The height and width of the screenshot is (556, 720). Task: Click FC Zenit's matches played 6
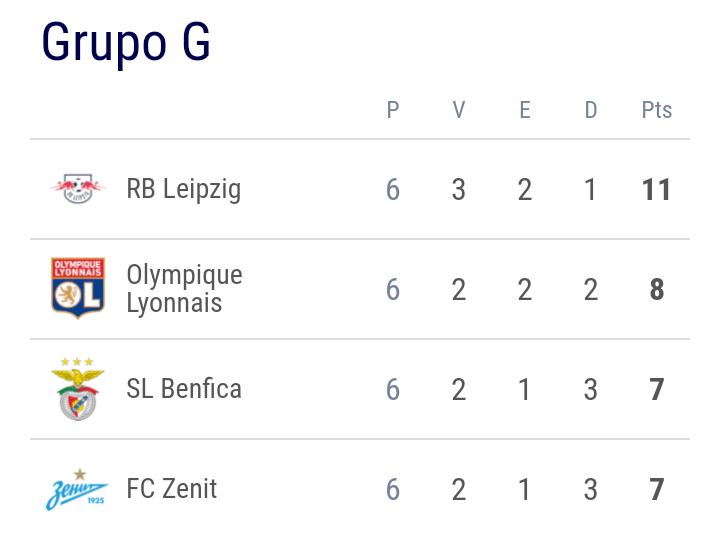point(393,489)
